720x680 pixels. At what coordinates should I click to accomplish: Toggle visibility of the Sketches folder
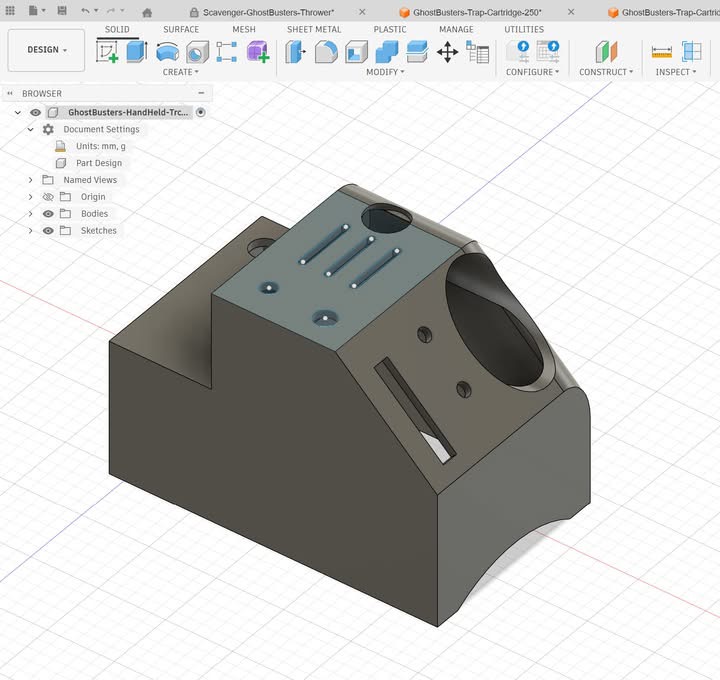coord(48,231)
